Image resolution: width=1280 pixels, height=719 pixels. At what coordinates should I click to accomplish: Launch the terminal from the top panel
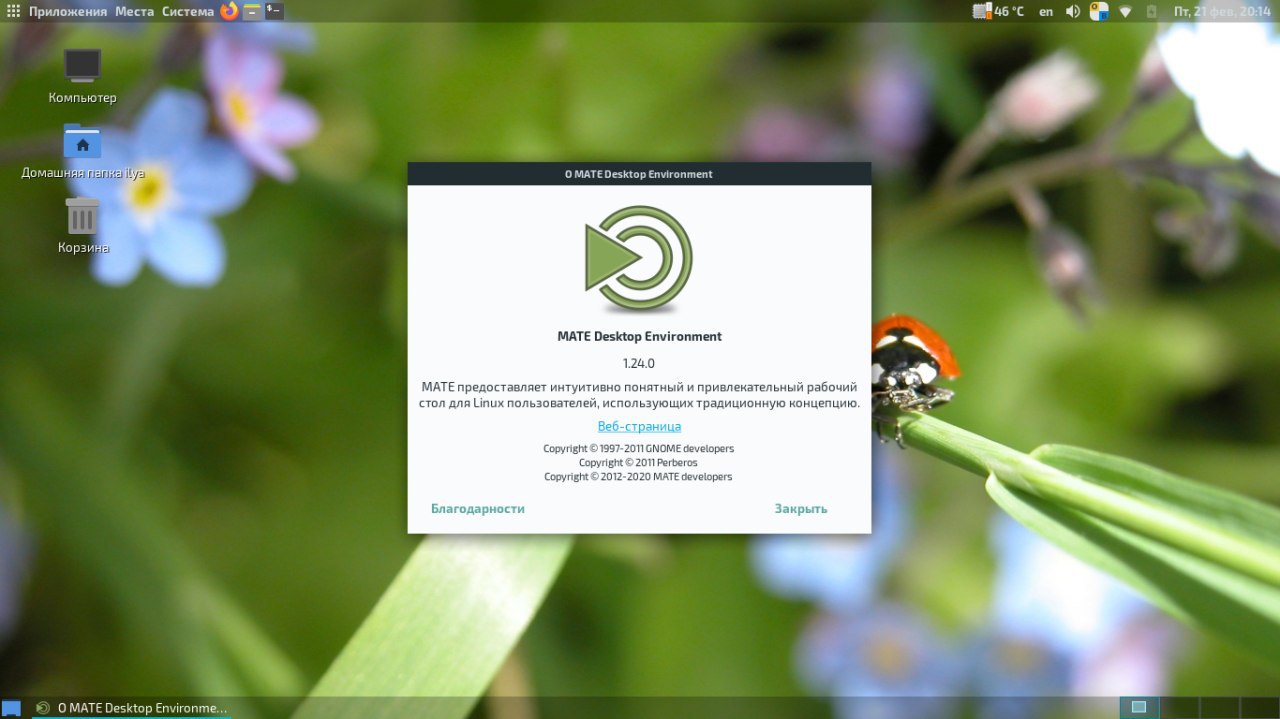pos(273,11)
